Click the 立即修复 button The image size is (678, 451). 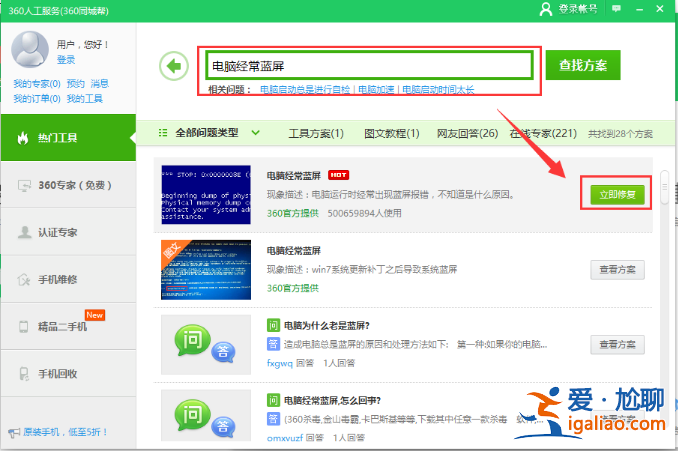(617, 195)
